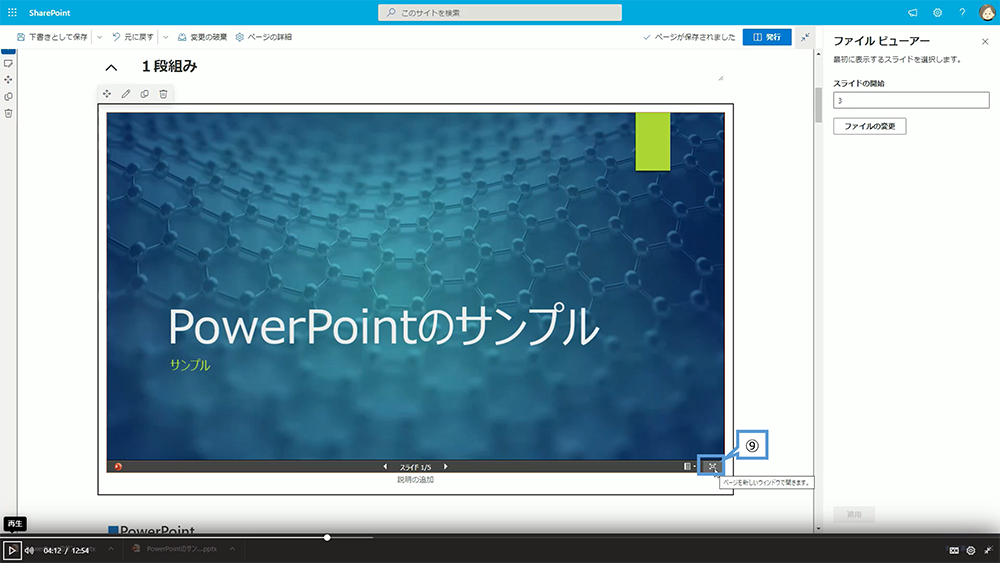The height and width of the screenshot is (563, 1000).
Task: Discard changes (変更の破棄)
Action: point(202,37)
